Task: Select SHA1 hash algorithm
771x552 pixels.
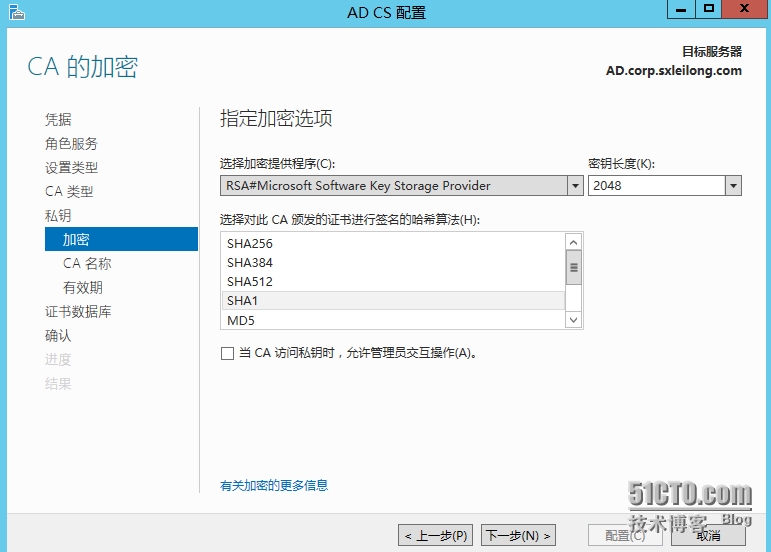Action: [x=393, y=300]
